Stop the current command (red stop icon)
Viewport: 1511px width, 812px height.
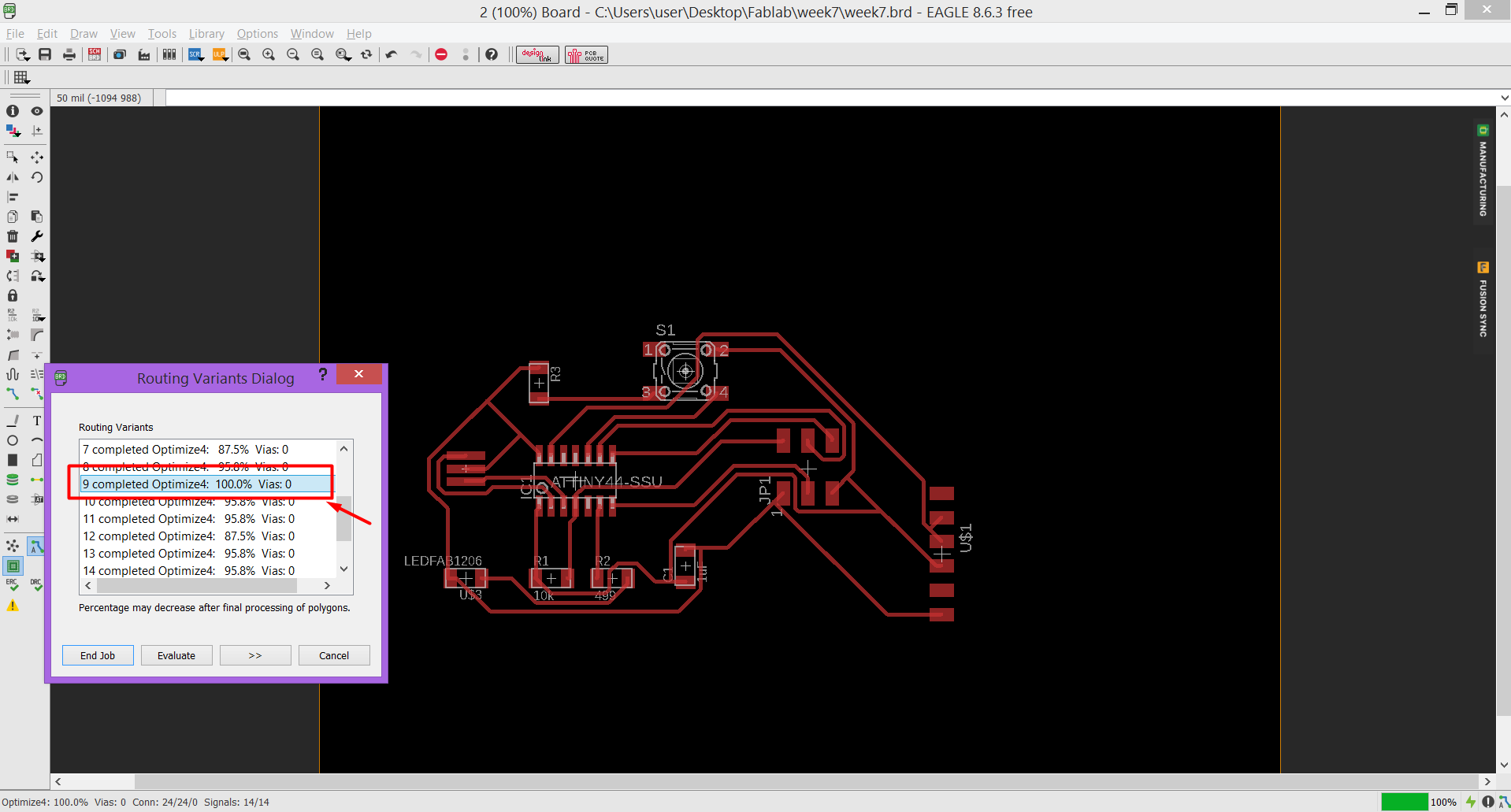tap(441, 54)
